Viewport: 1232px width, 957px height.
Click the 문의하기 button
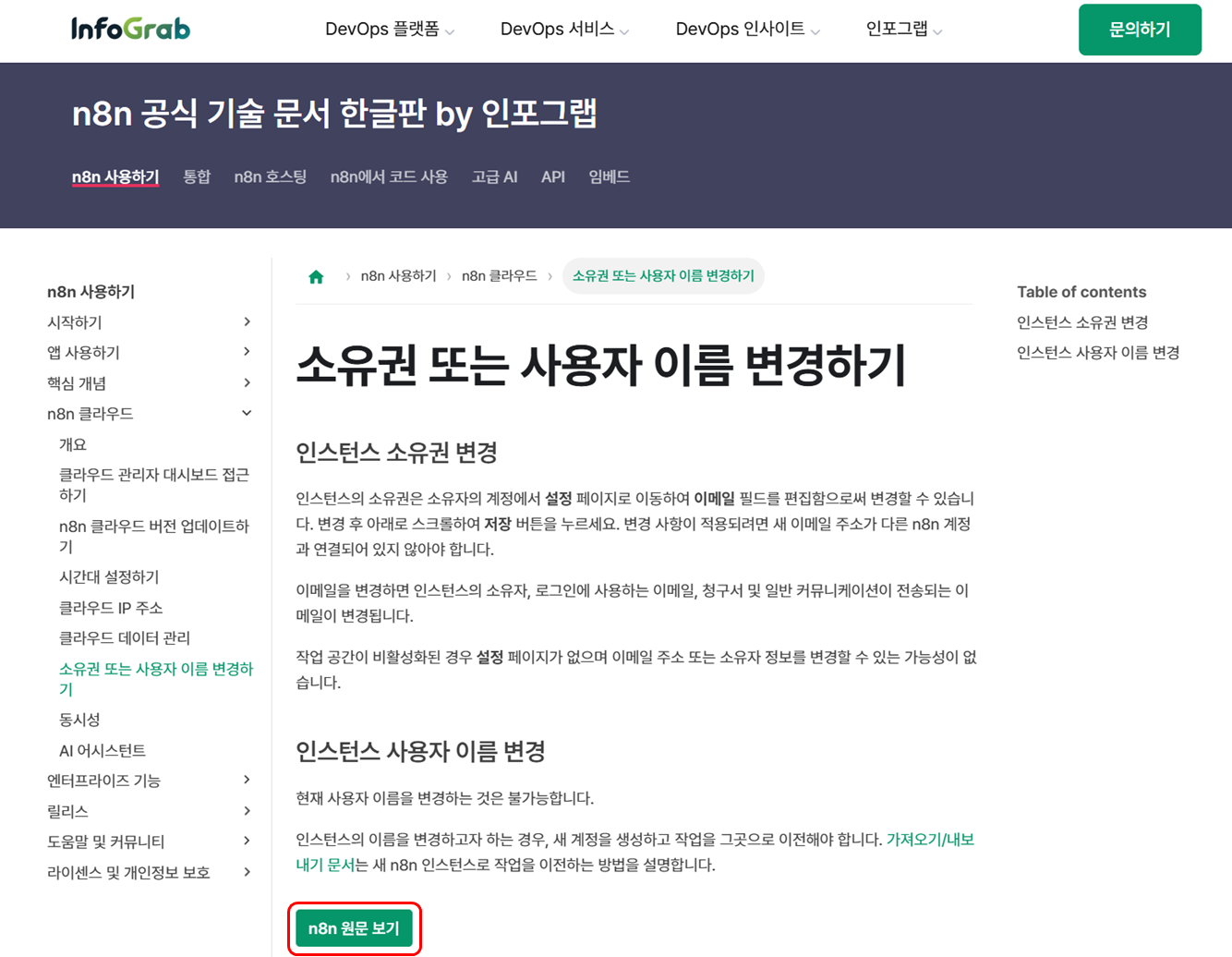click(1140, 30)
